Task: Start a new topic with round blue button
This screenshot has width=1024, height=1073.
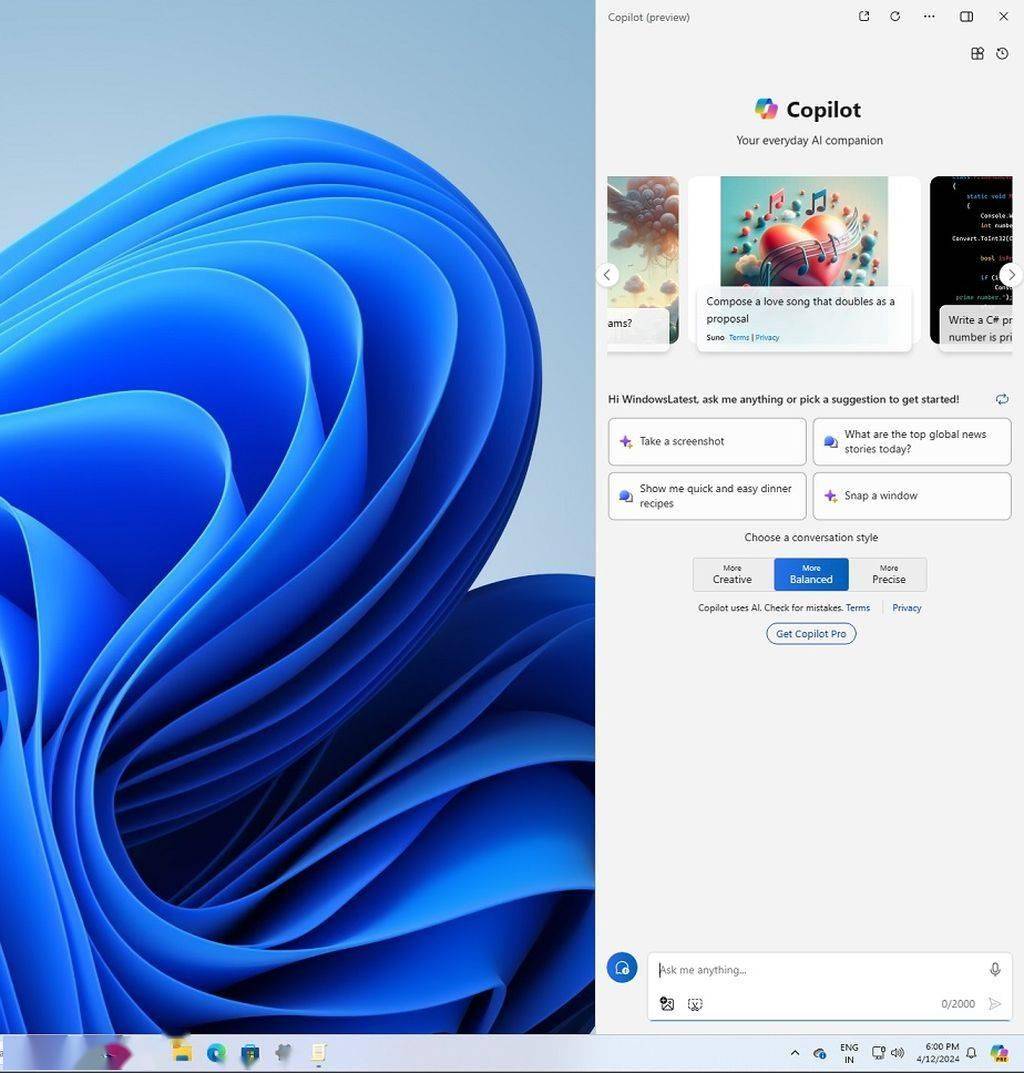Action: click(622, 967)
